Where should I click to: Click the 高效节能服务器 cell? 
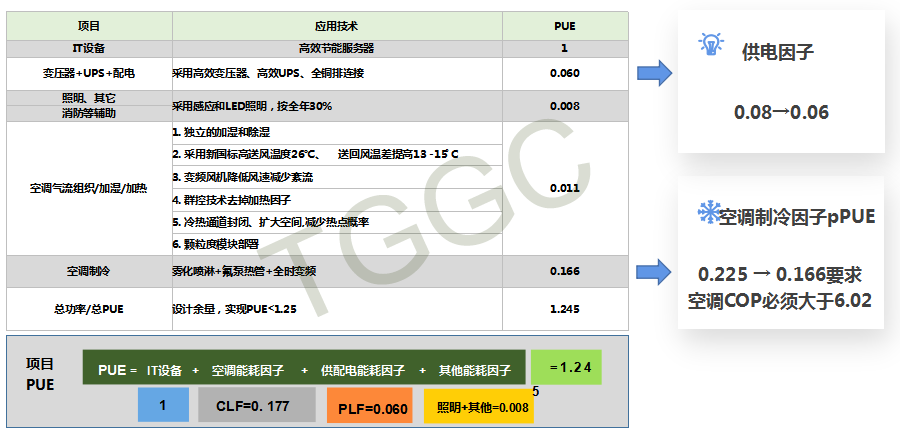[337, 49]
